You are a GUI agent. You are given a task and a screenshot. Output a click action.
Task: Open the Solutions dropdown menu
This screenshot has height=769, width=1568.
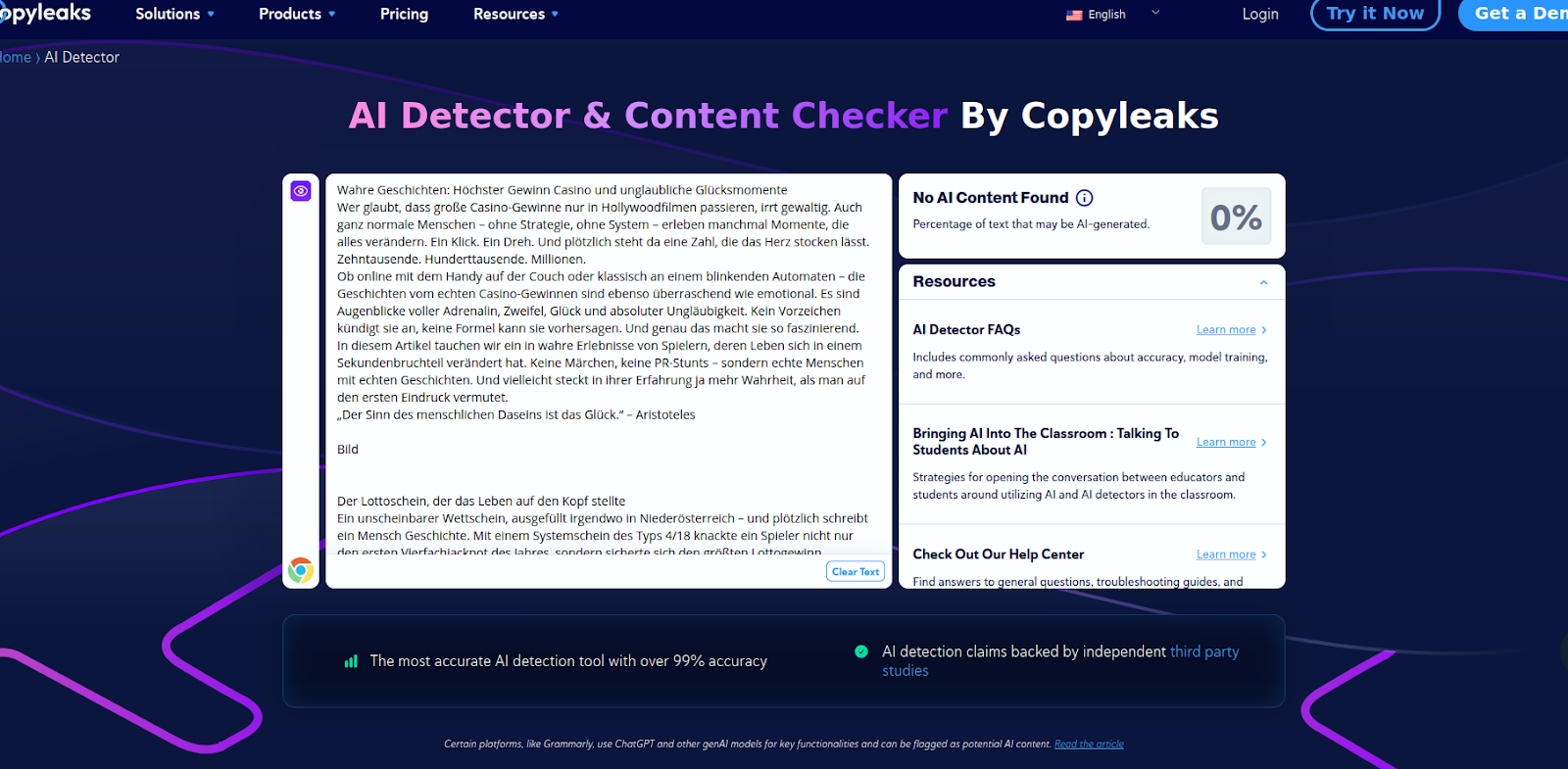click(174, 14)
